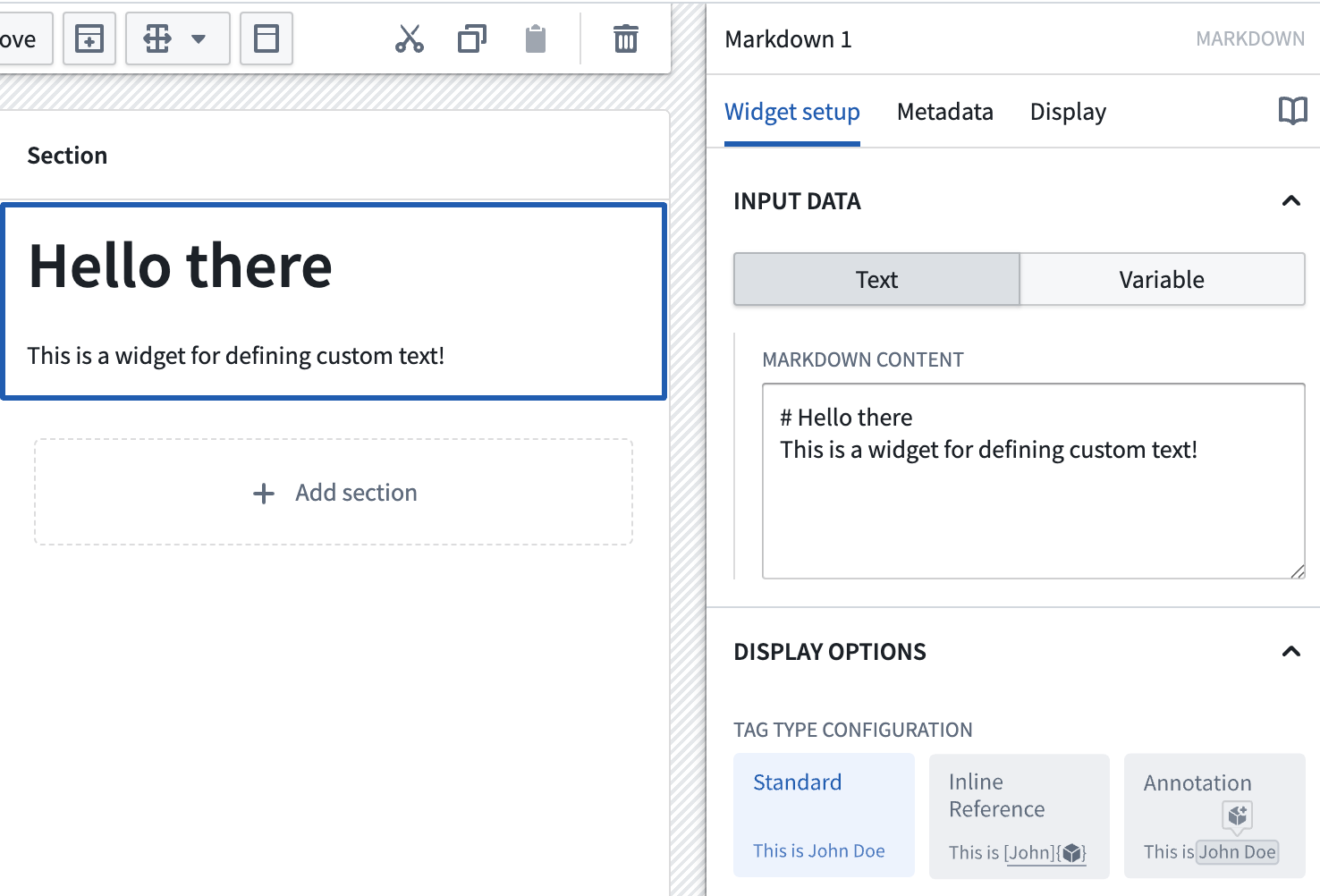Switch to the Metadata tab

point(944,111)
